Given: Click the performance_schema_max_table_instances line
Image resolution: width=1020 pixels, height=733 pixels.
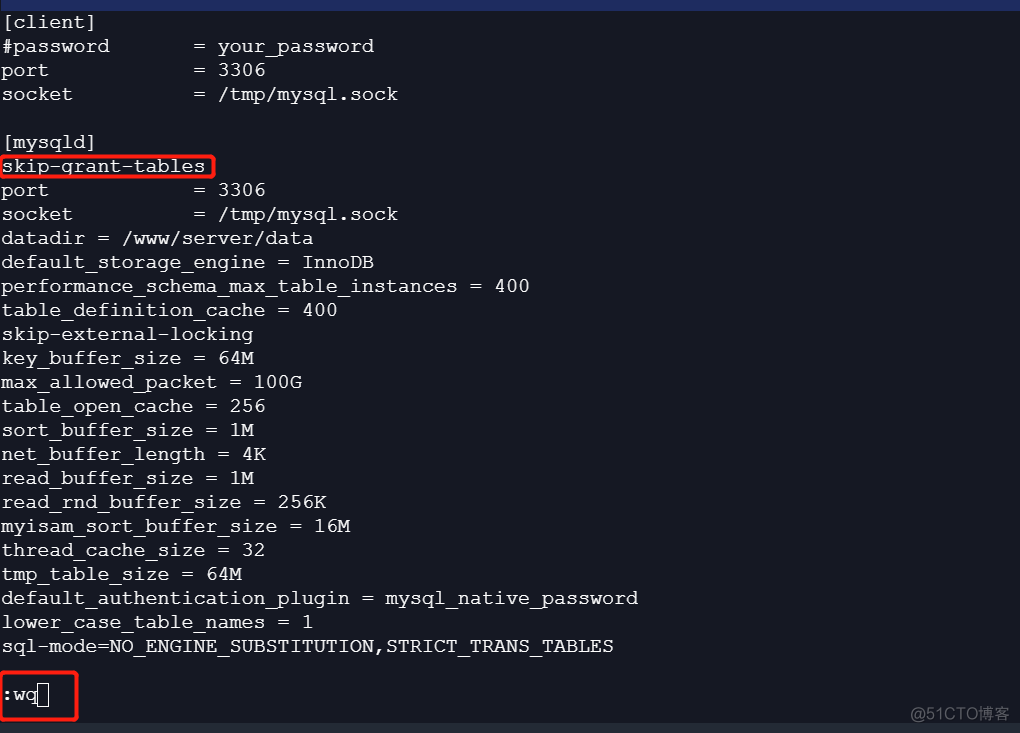Looking at the screenshot, I should tap(265, 286).
